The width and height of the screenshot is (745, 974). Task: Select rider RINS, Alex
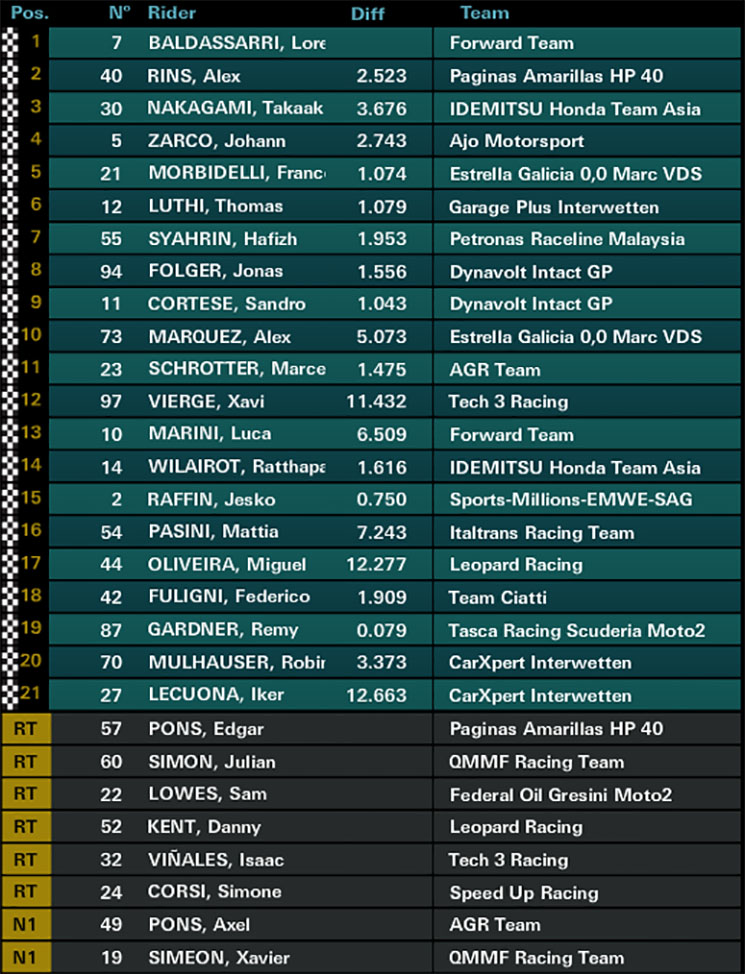[x=194, y=76]
